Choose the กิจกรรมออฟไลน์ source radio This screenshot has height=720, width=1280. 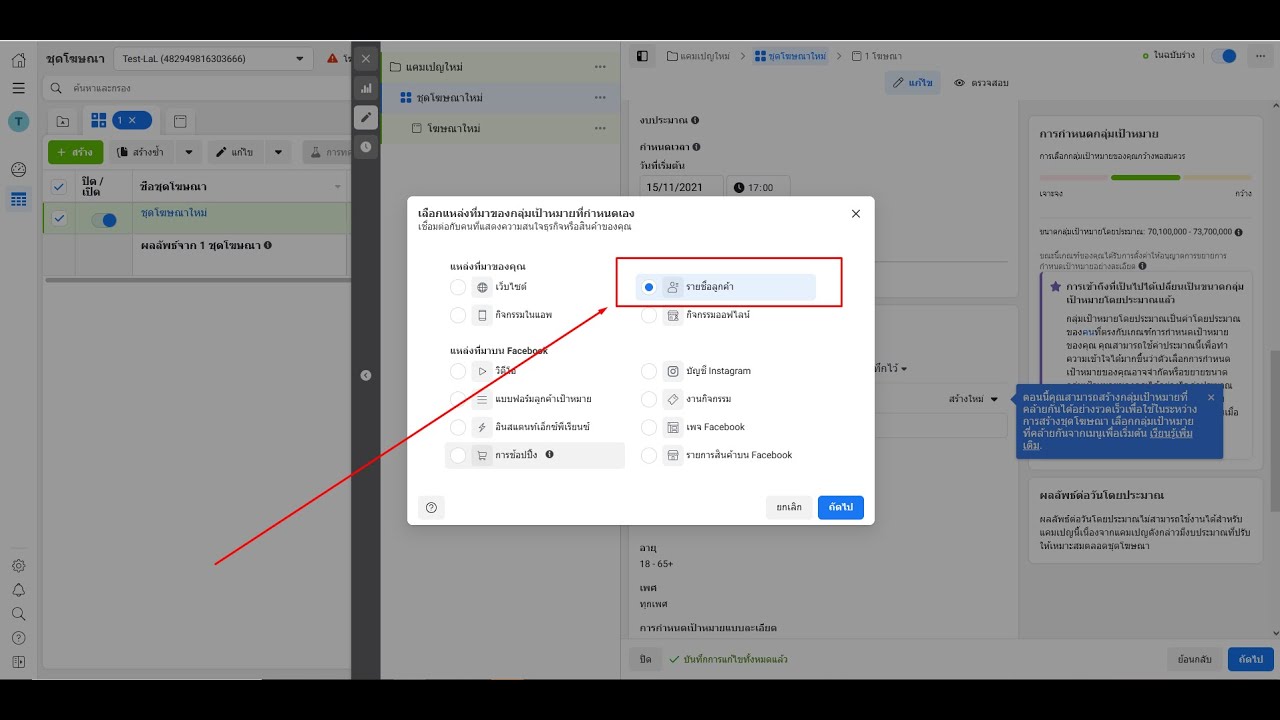point(649,315)
